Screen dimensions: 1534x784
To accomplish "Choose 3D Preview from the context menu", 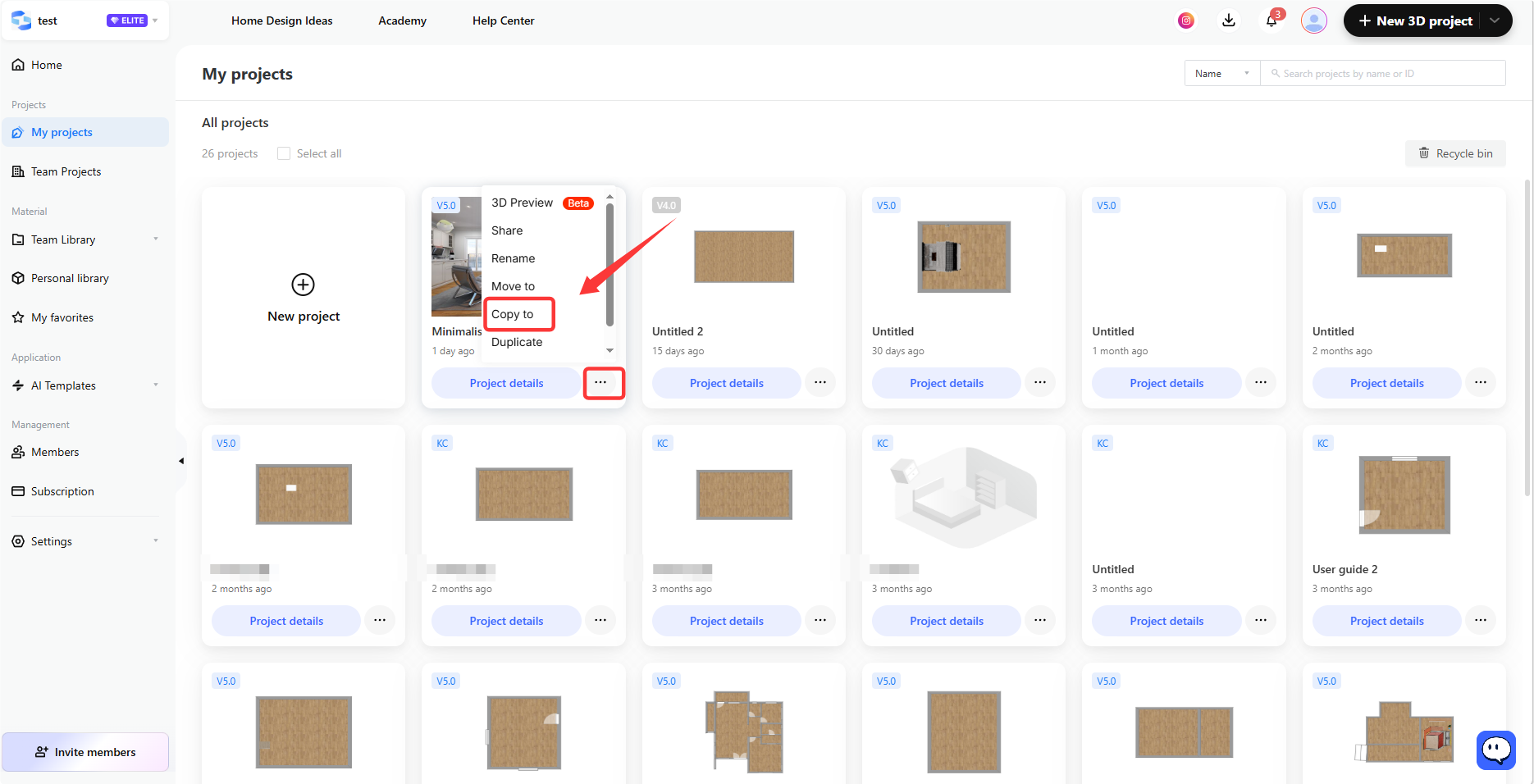I will [523, 203].
